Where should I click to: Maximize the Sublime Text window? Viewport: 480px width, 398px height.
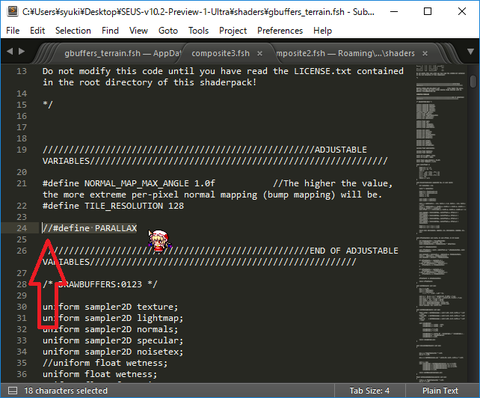428,11
